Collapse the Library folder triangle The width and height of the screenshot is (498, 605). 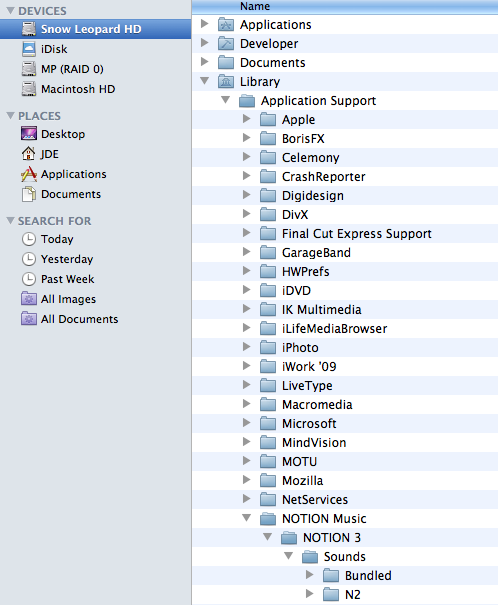pyautogui.click(x=205, y=81)
